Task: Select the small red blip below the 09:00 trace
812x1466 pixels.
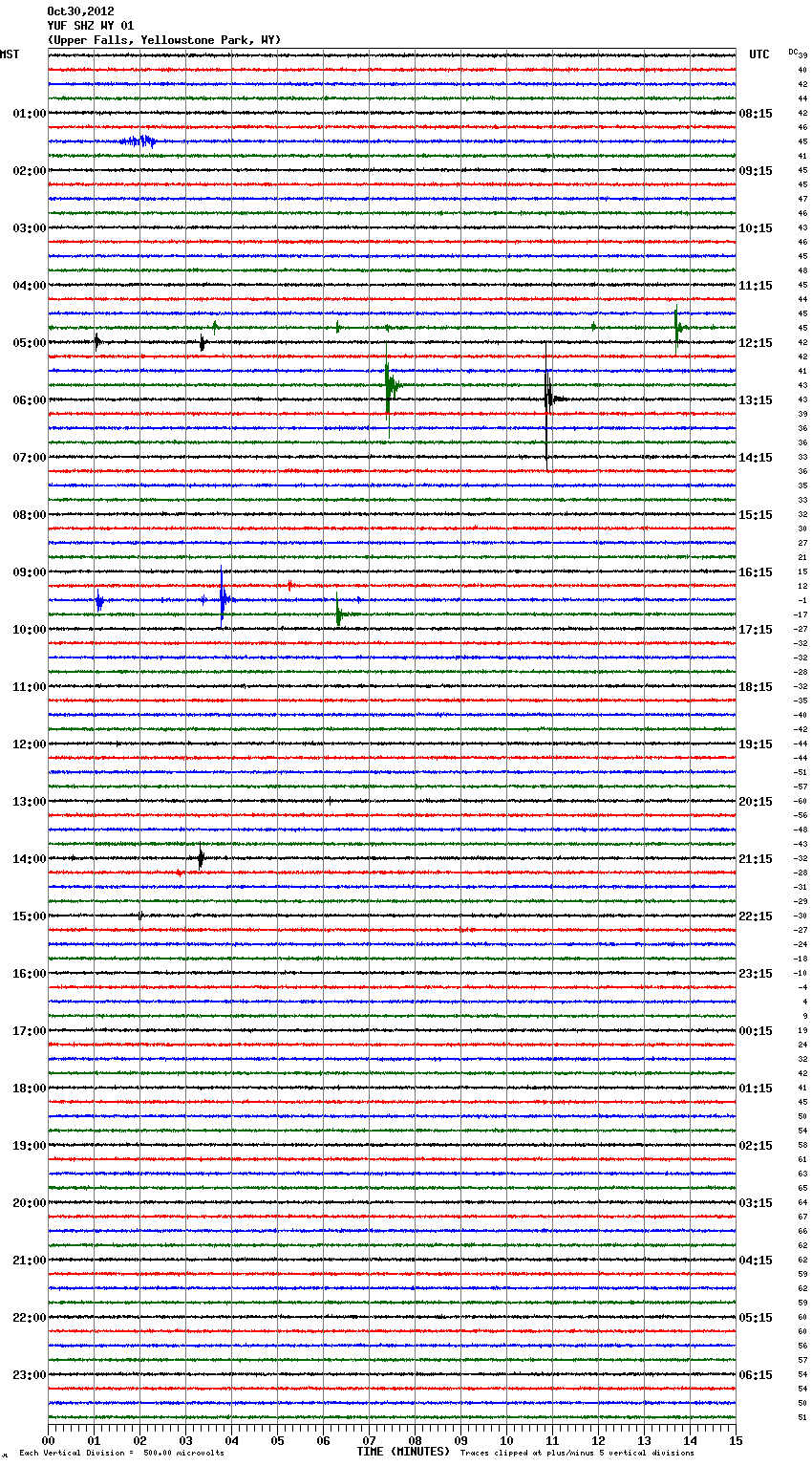Action: coord(289,585)
